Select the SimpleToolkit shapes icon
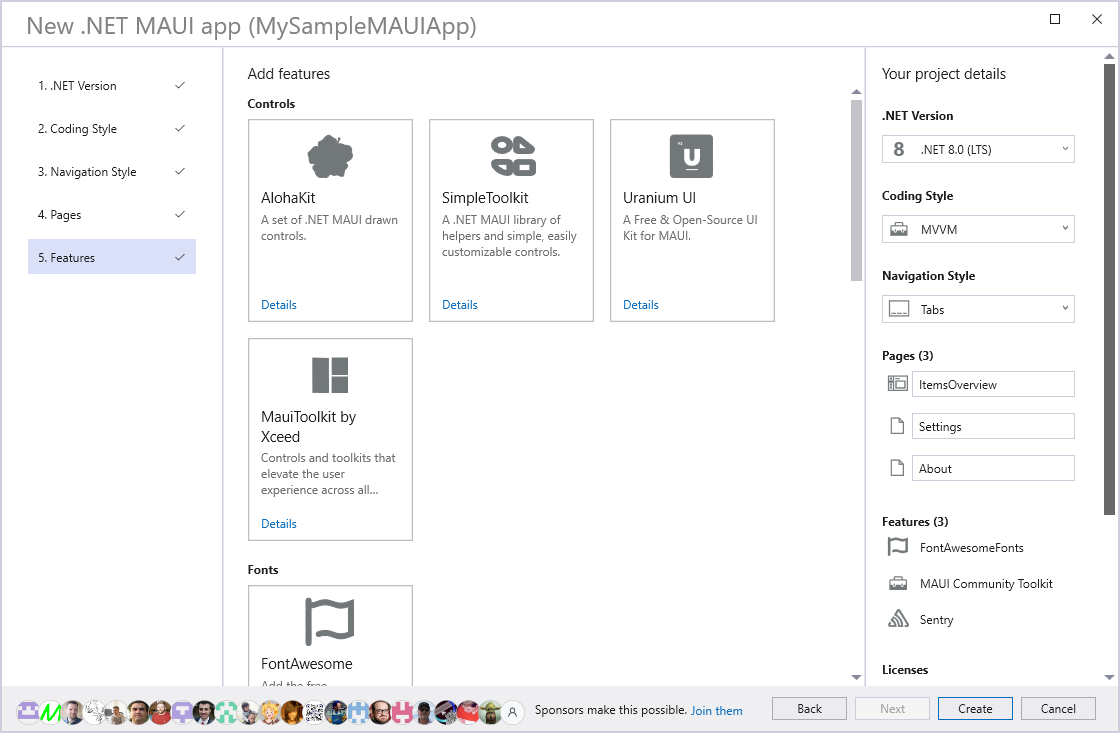Viewport: 1120px width, 733px height. click(512, 156)
